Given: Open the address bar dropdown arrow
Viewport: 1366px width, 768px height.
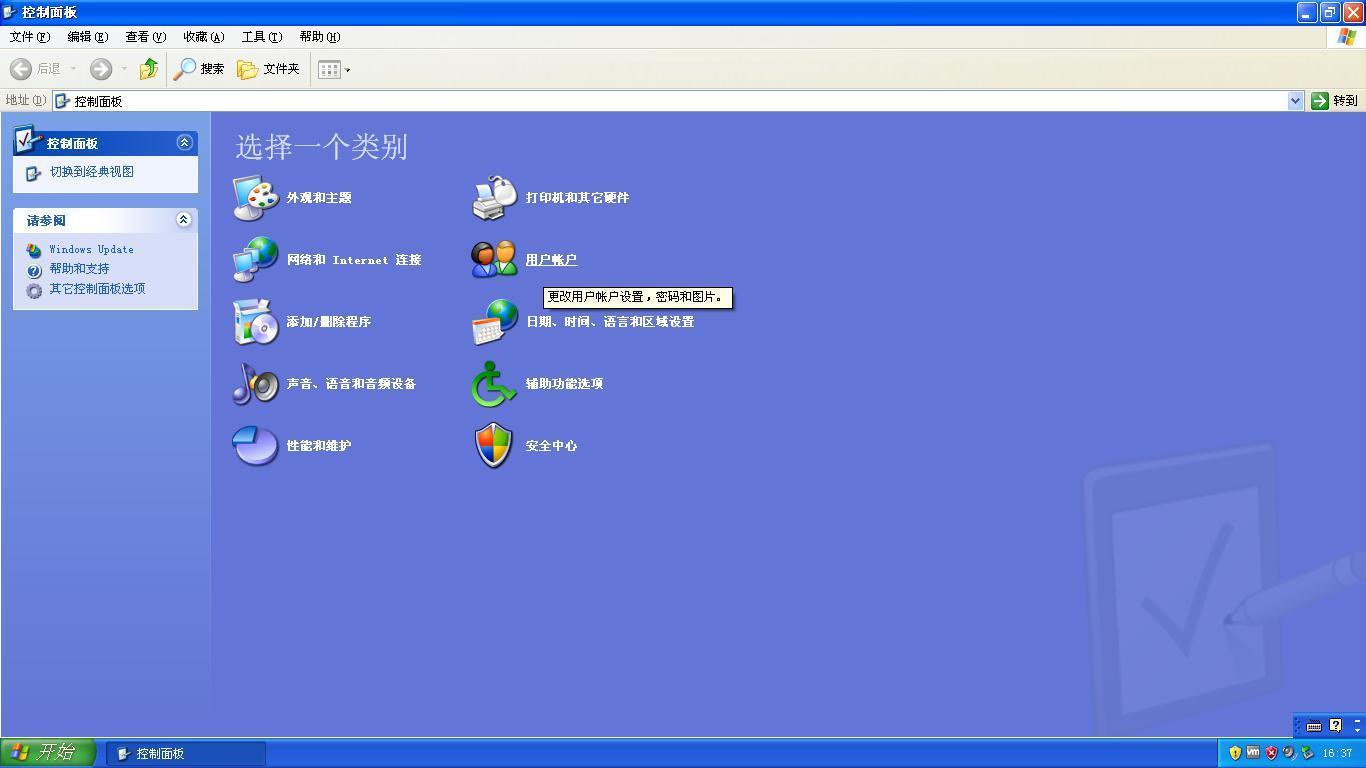Looking at the screenshot, I should tap(1296, 100).
